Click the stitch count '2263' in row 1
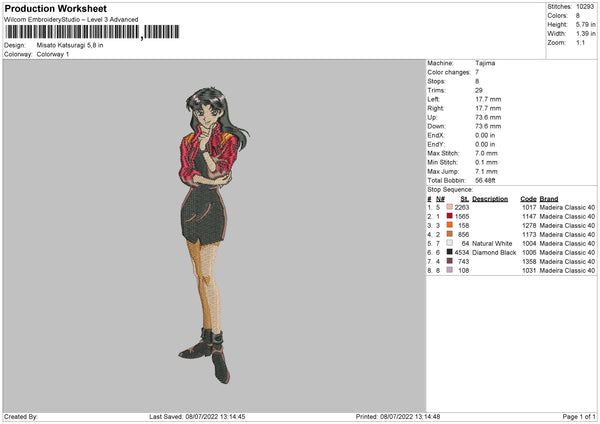The image size is (600, 424). (x=462, y=207)
